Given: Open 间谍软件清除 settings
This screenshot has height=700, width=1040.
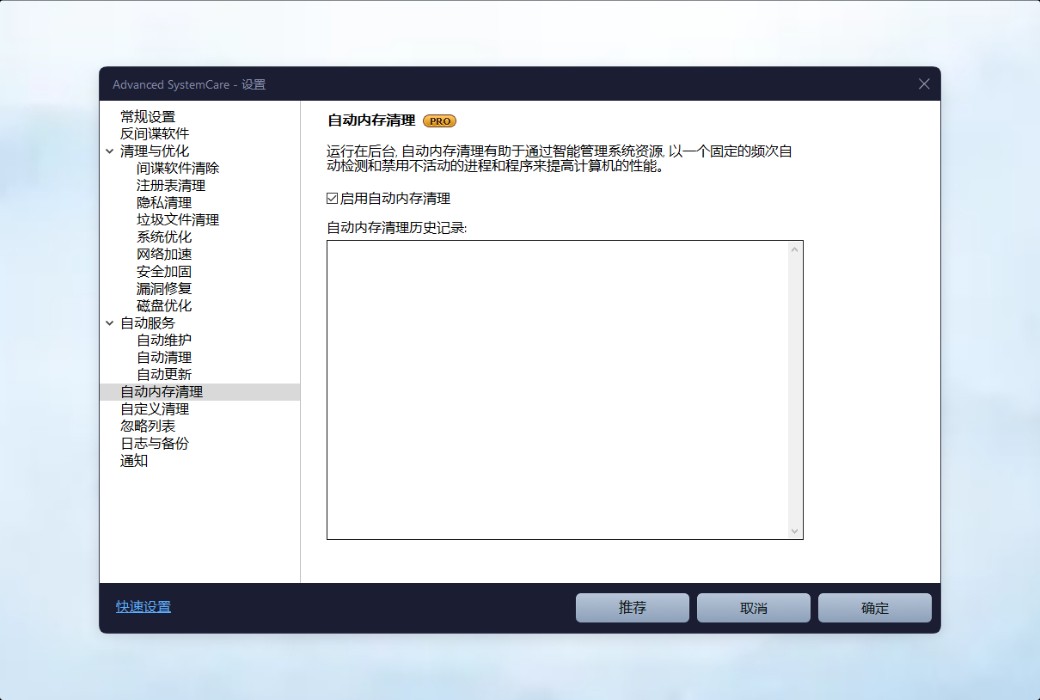Looking at the screenshot, I should click(177, 169).
